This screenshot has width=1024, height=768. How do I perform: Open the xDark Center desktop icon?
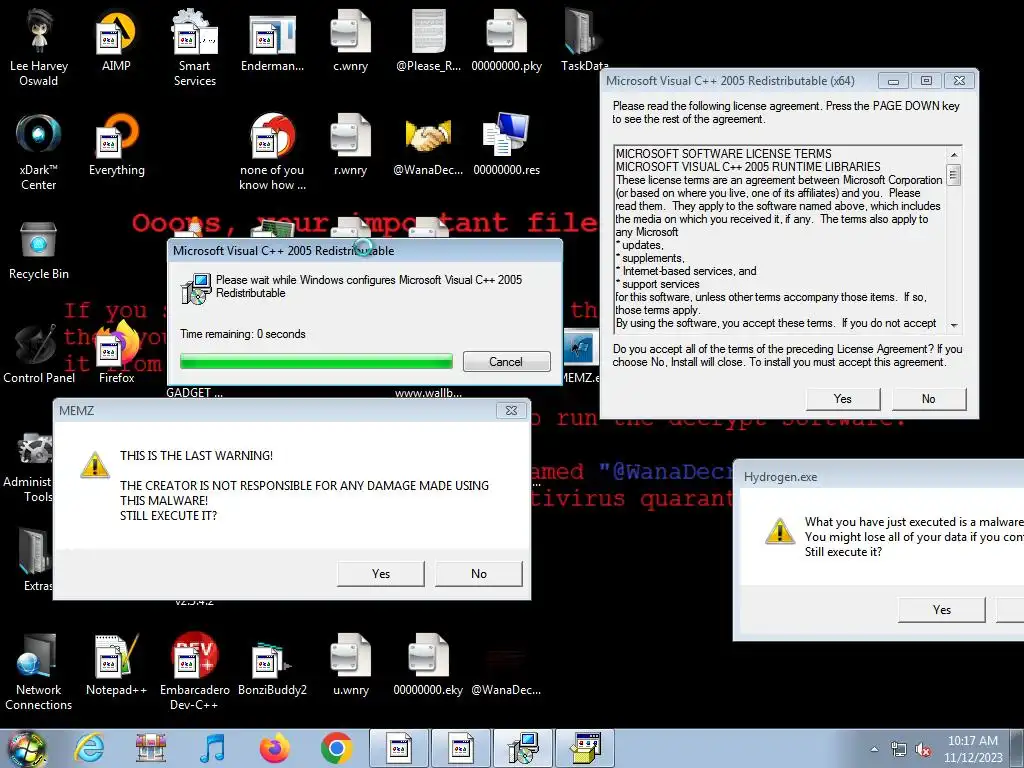coord(39,152)
